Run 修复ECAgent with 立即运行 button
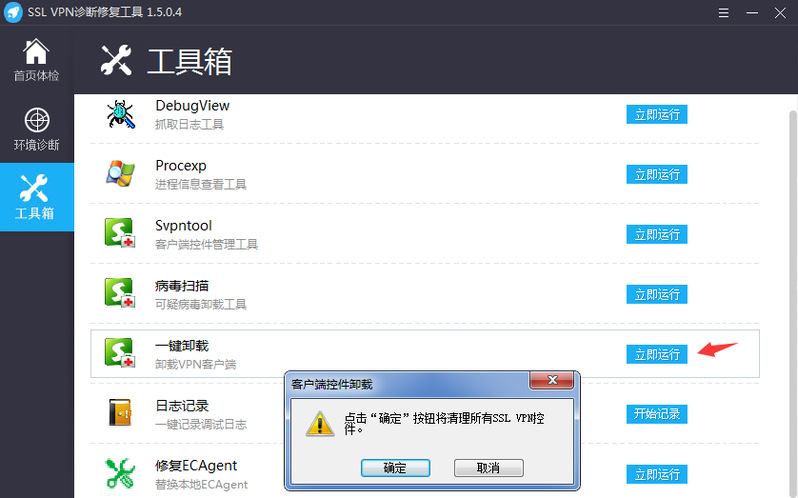 tap(657, 474)
